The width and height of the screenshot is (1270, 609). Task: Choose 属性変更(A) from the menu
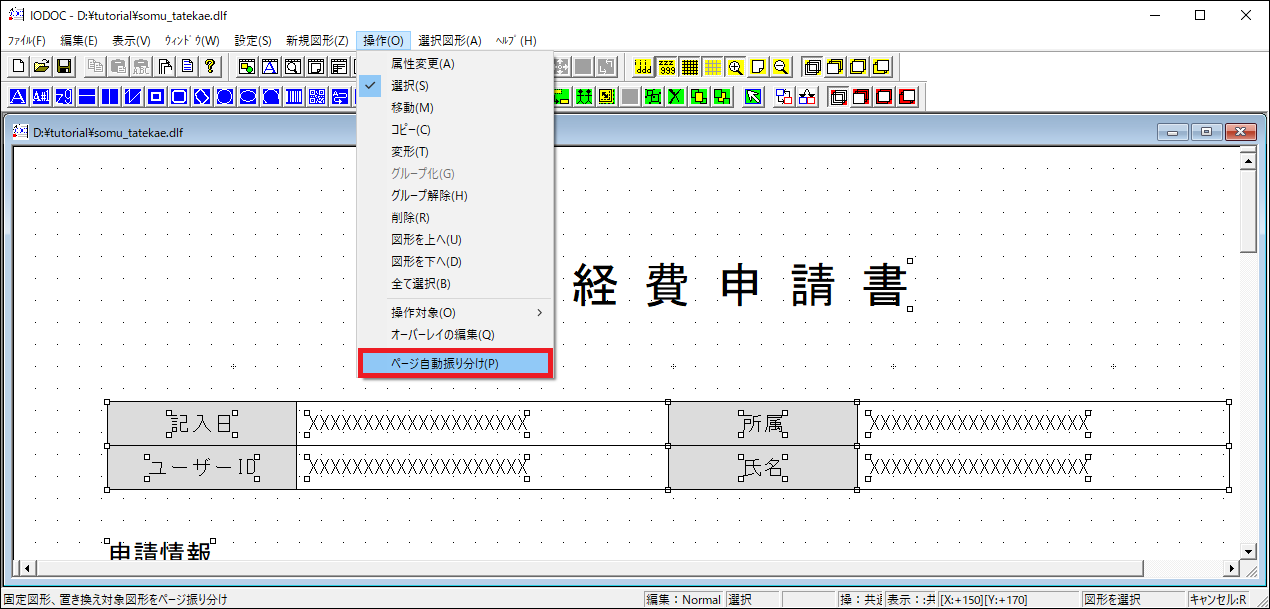pos(455,64)
